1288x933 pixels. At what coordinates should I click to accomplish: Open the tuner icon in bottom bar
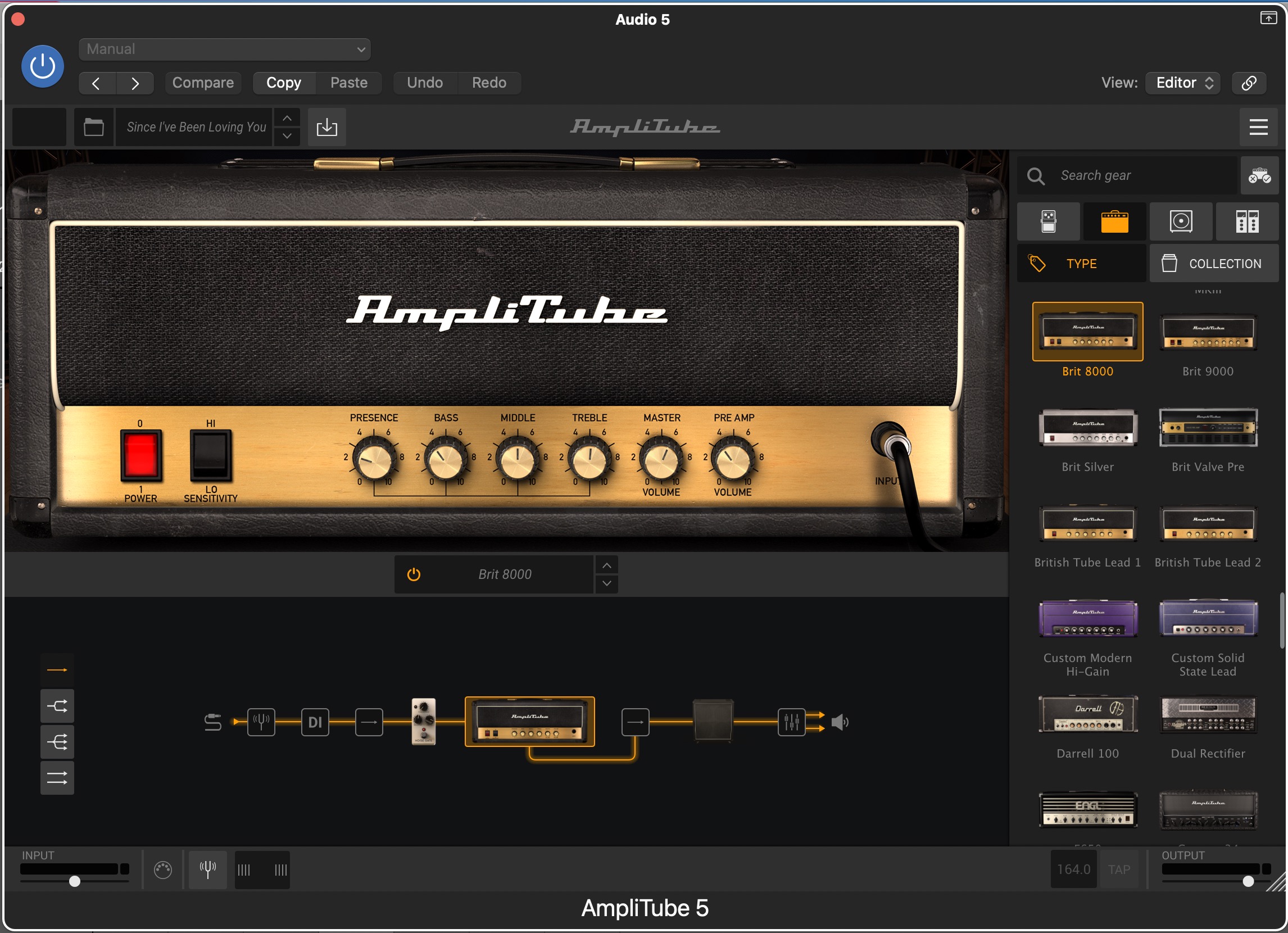208,869
